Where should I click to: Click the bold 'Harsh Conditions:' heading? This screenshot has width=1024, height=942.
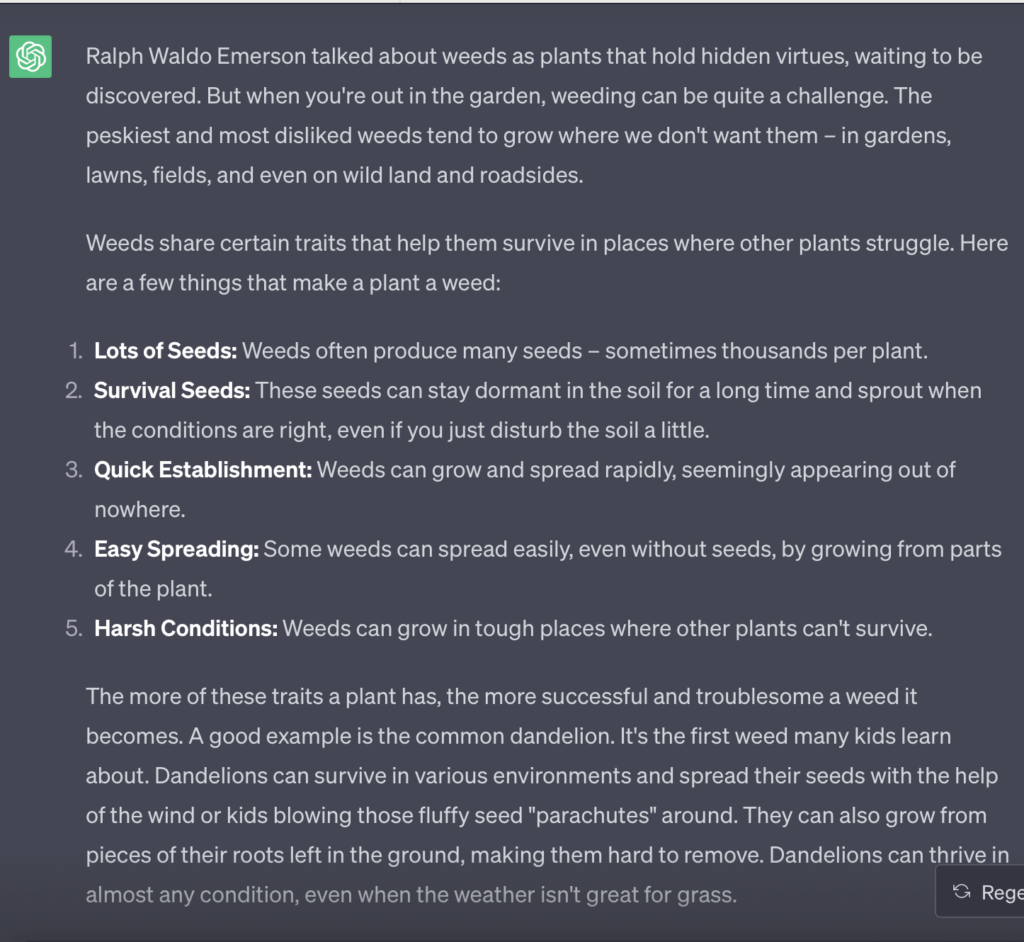click(x=185, y=628)
